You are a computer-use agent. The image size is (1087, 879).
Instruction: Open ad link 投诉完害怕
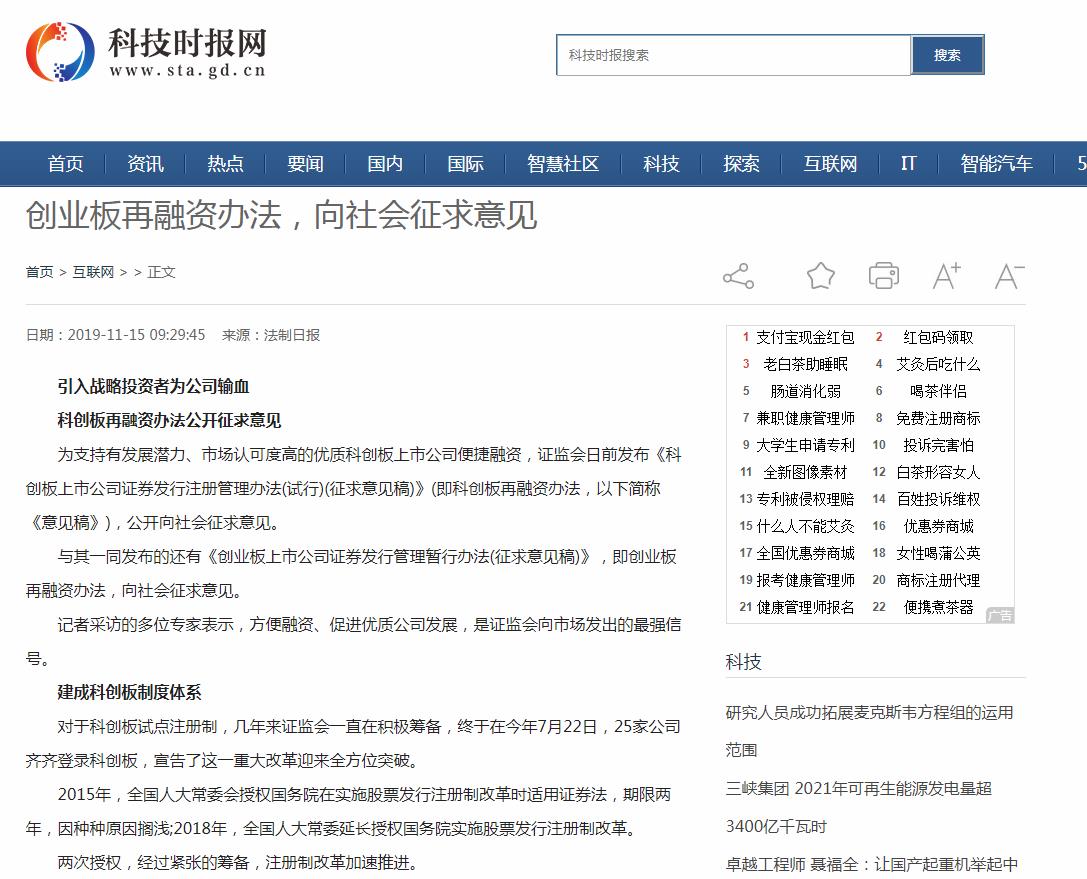pos(938,446)
